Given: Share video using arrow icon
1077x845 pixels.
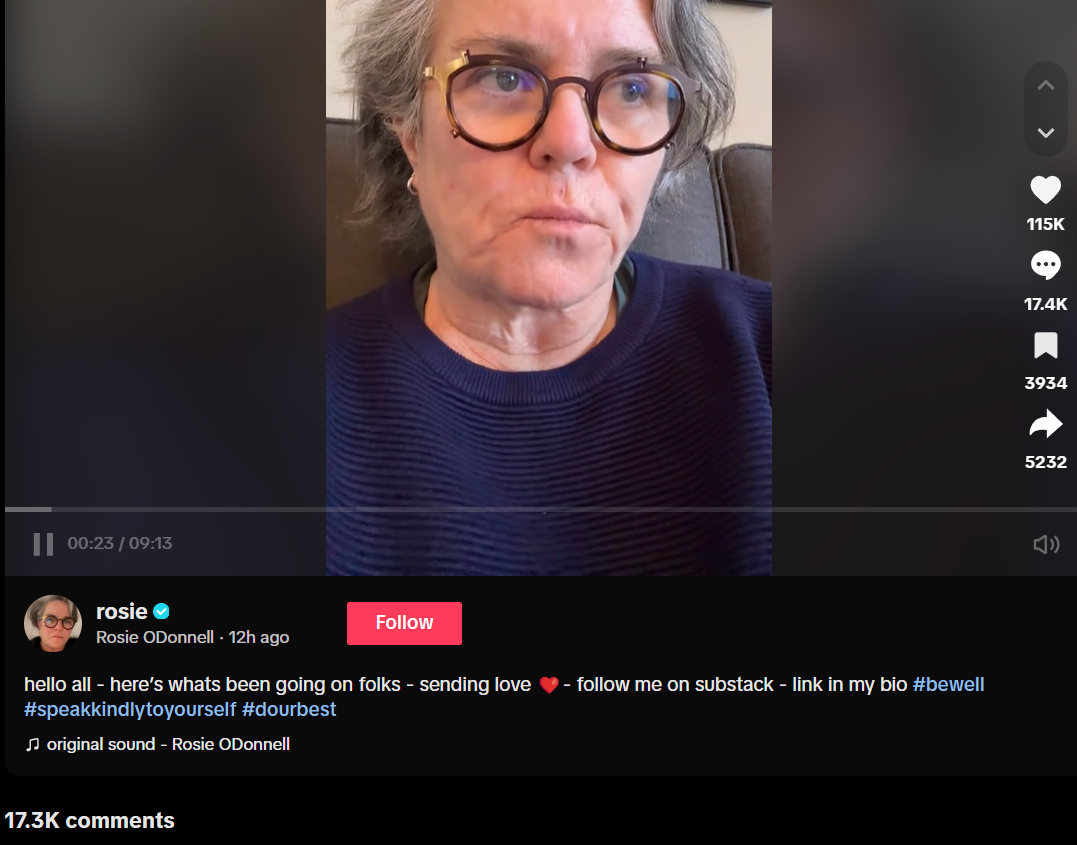Looking at the screenshot, I should click(1045, 424).
